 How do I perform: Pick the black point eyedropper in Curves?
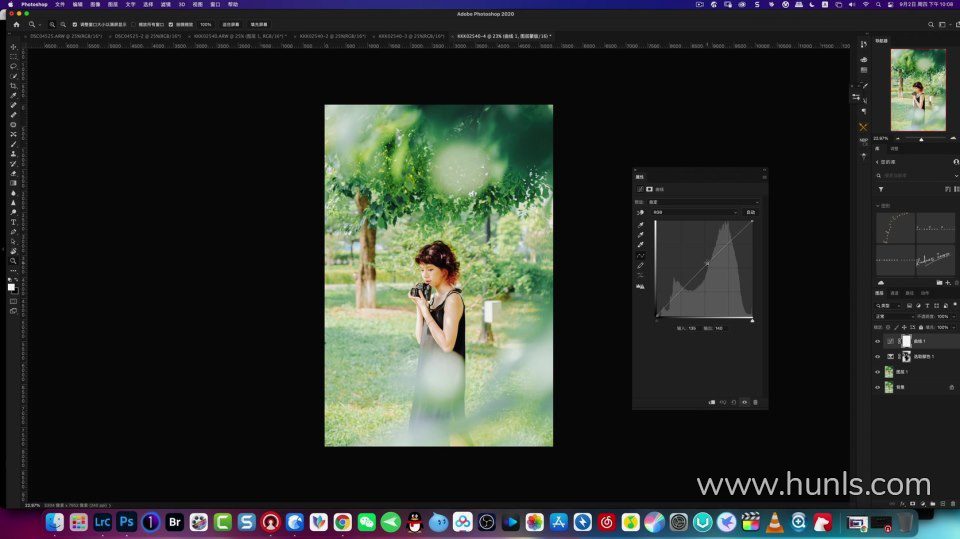(641, 225)
